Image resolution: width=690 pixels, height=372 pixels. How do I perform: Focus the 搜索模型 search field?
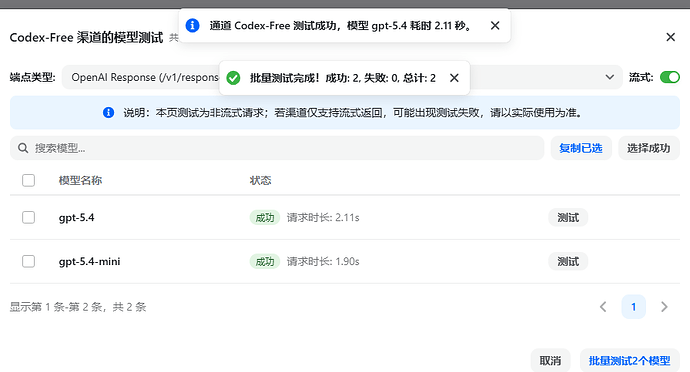277,148
